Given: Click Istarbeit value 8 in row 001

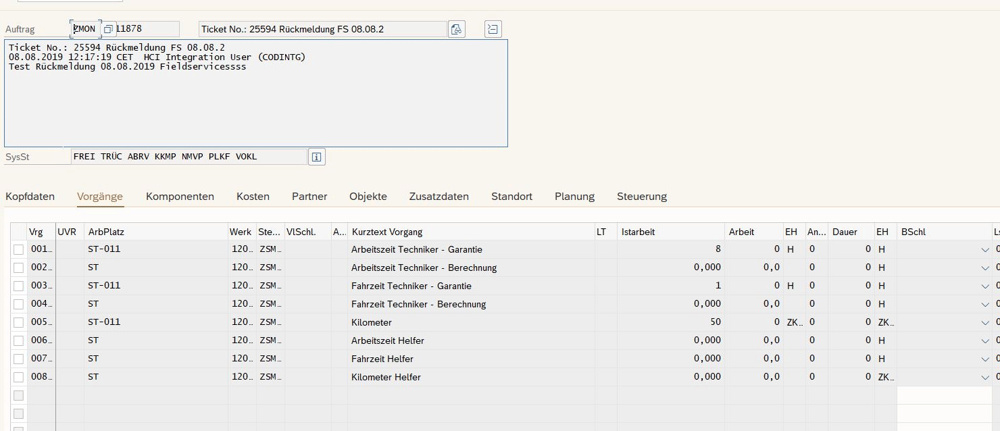Looking at the screenshot, I should point(671,249).
